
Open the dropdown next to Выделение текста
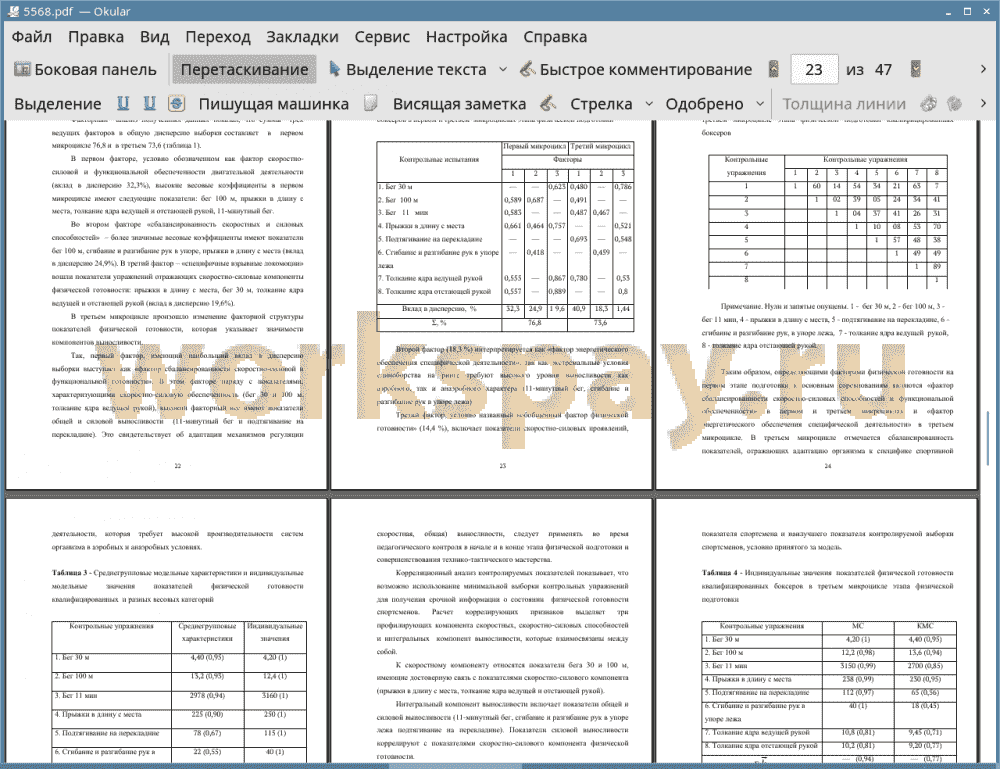point(503,69)
